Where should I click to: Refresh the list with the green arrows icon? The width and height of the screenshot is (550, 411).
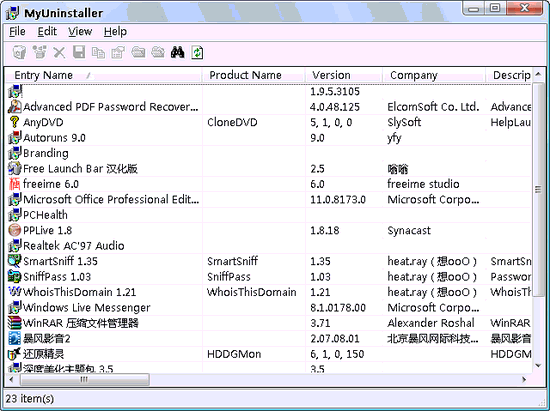[197, 53]
